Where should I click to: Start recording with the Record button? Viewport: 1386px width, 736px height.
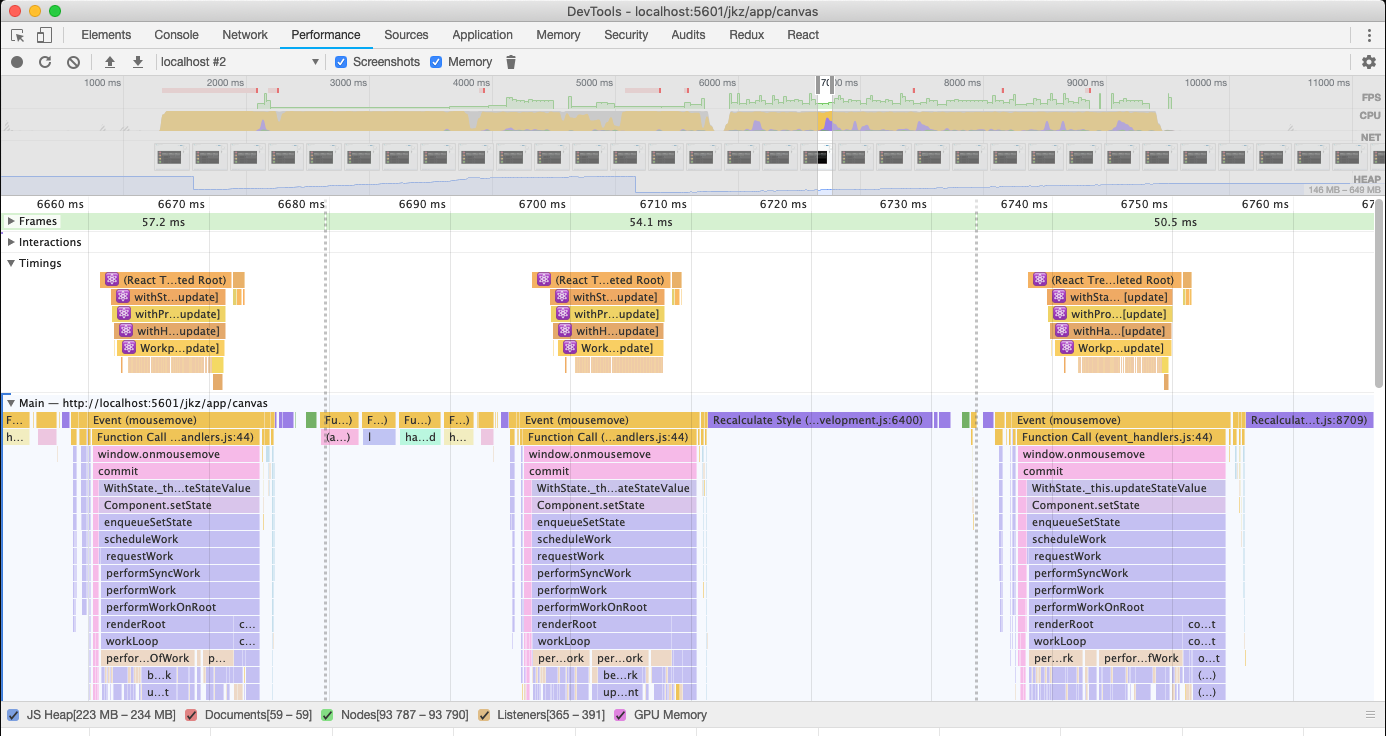click(x=17, y=62)
